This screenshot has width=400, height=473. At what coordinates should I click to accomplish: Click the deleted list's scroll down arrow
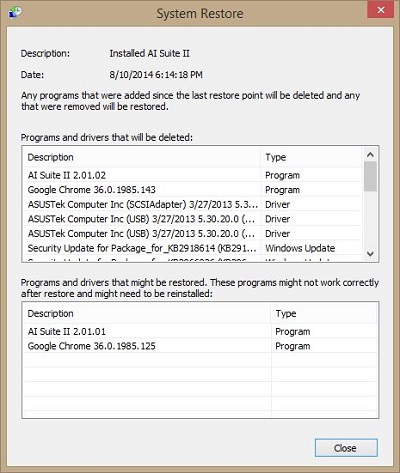point(370,254)
